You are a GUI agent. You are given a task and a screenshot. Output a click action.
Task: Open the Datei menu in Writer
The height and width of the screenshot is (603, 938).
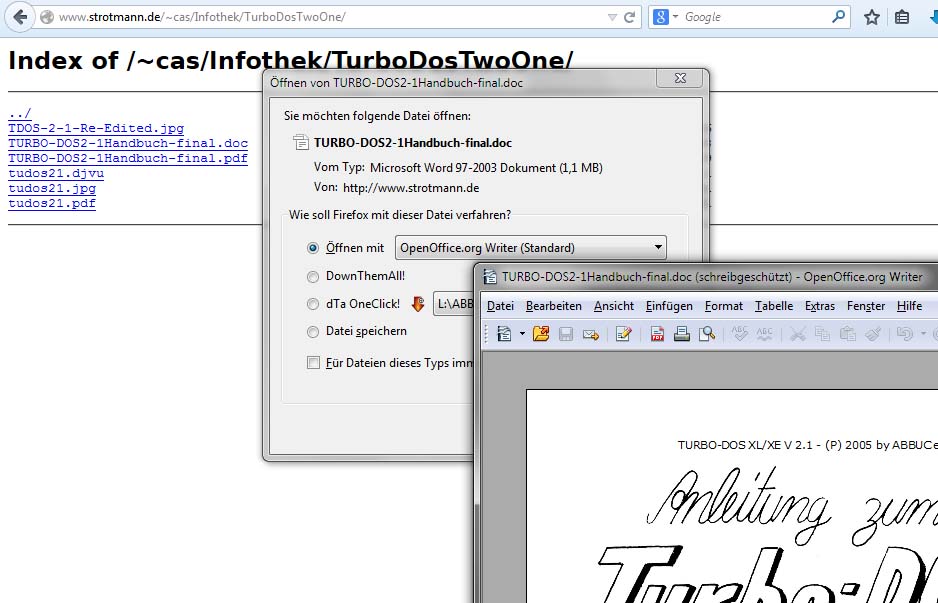coord(500,306)
